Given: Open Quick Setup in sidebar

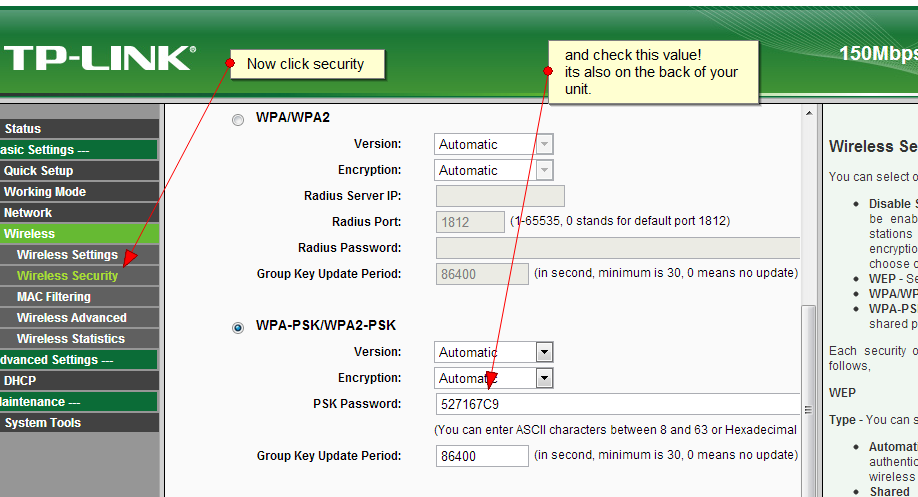Looking at the screenshot, I should tap(79, 171).
